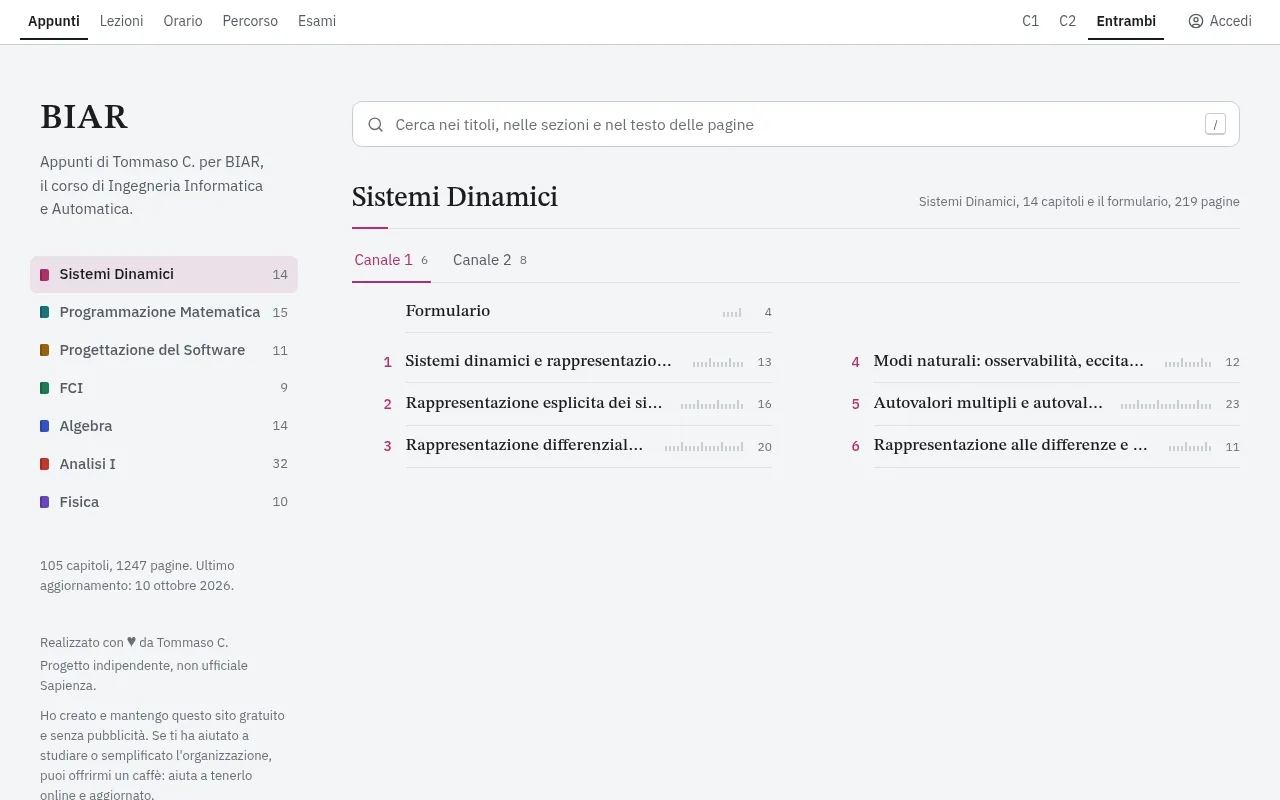Select the Analisi I course

click(164, 464)
